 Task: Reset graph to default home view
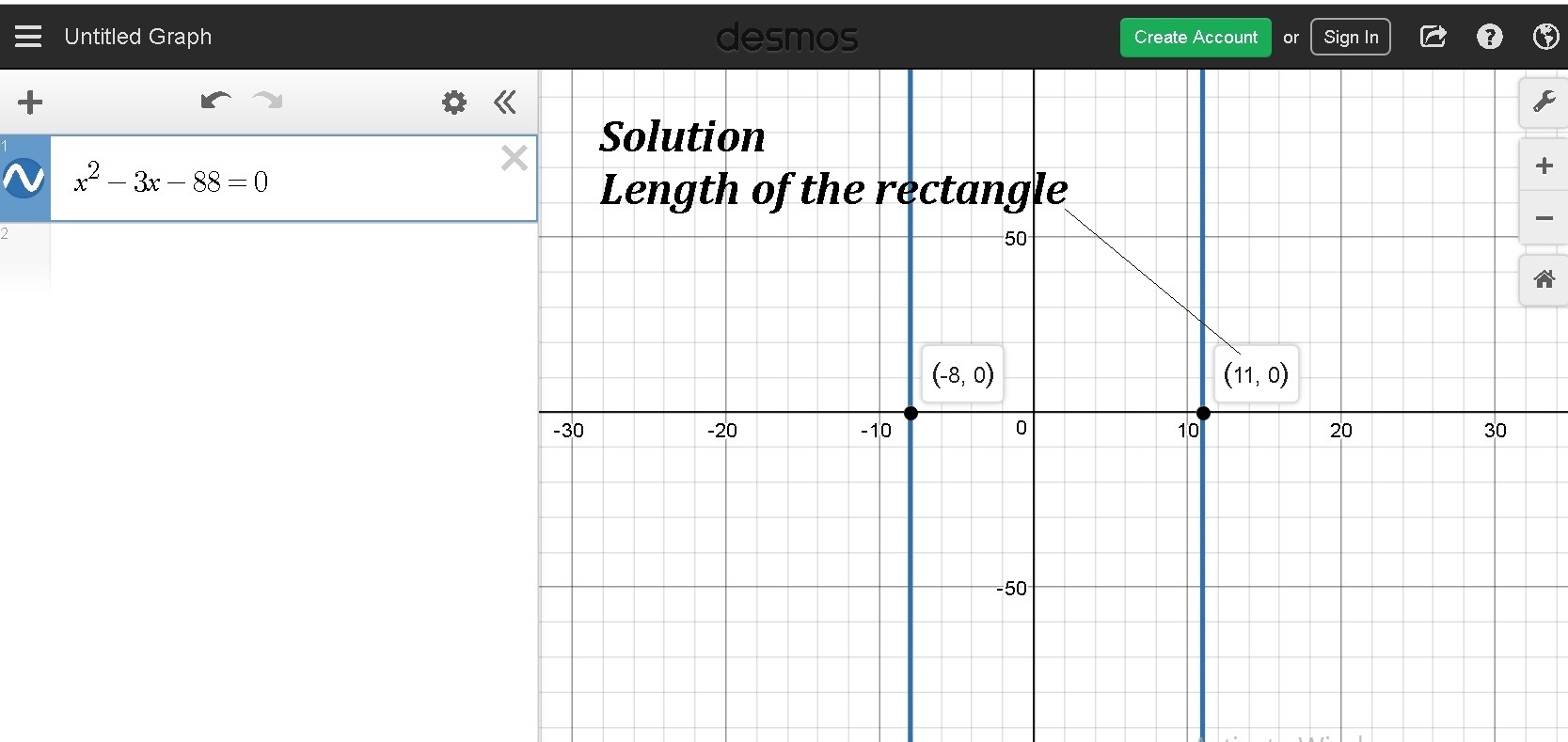click(1544, 279)
